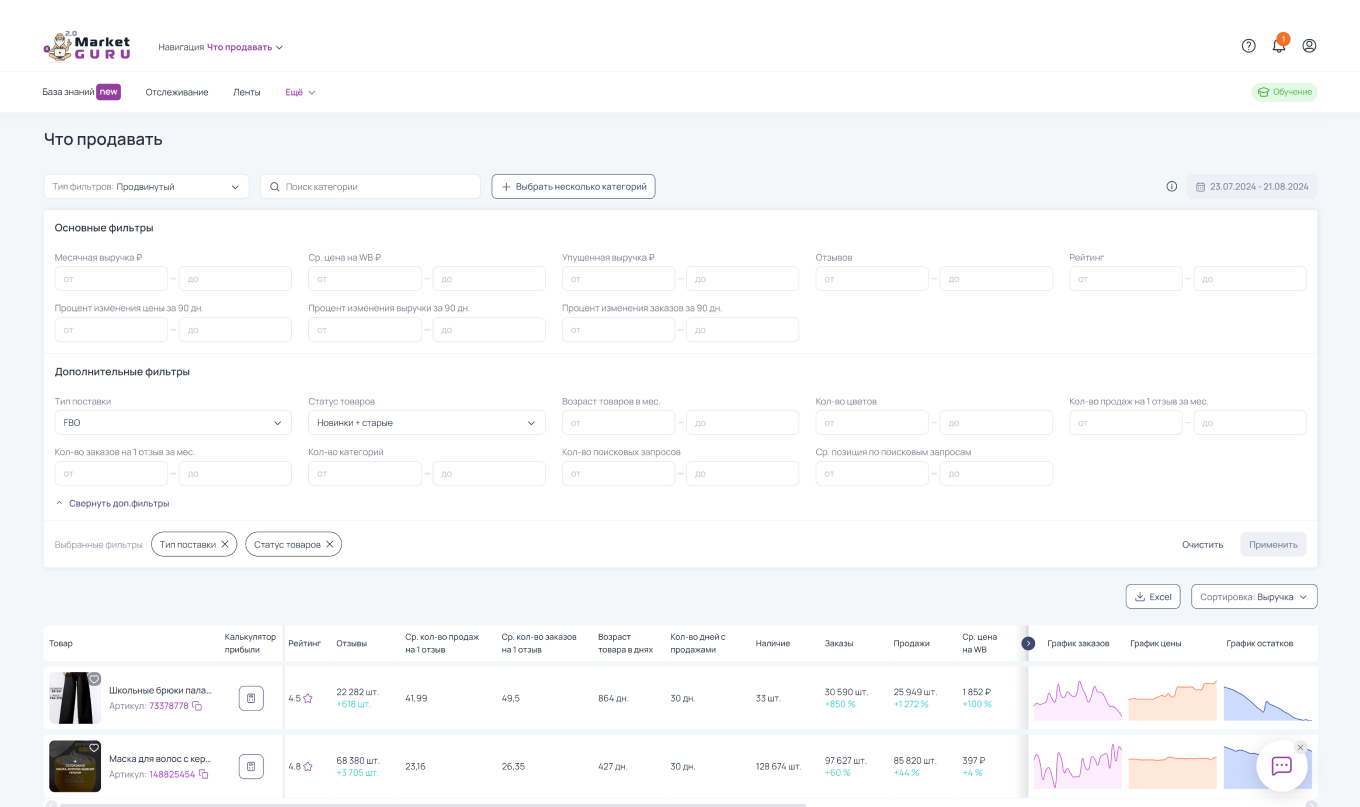Open Маска для волос product thumbnail
Screen dimensions: 1360x807
click(x=75, y=766)
